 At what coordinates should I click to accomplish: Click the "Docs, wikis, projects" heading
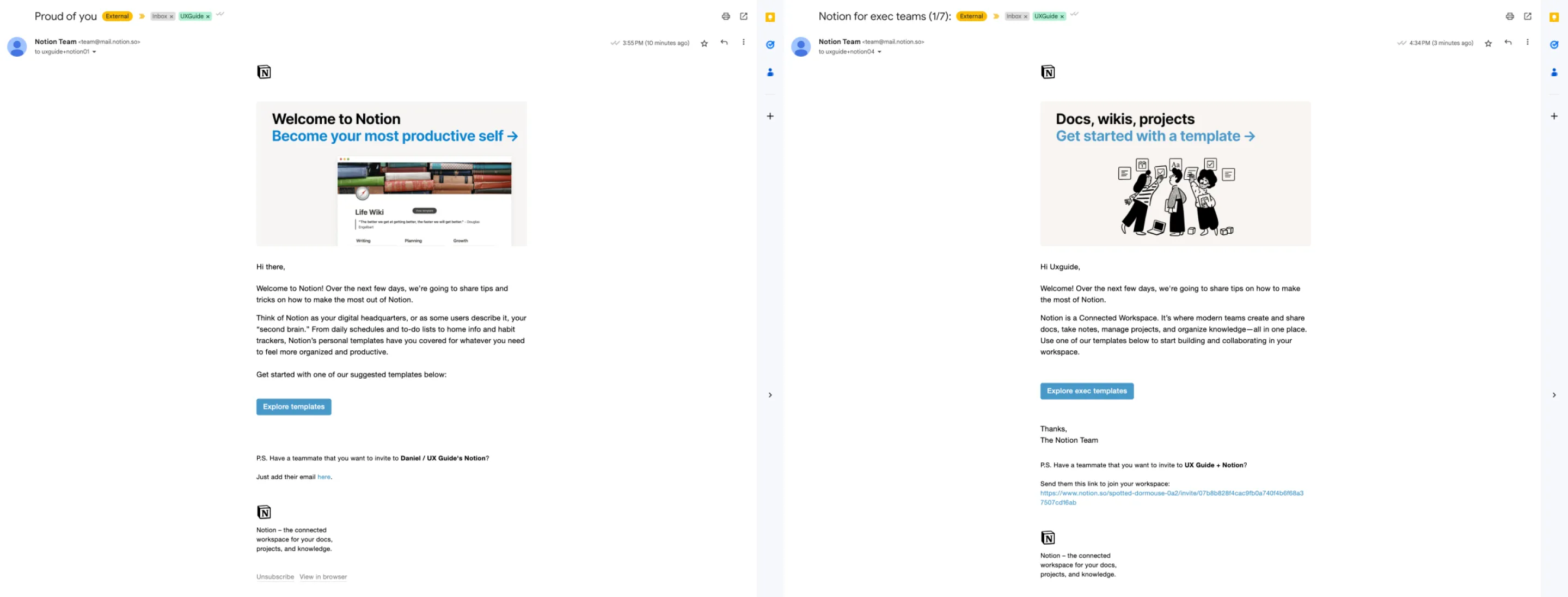pyautogui.click(x=1125, y=119)
